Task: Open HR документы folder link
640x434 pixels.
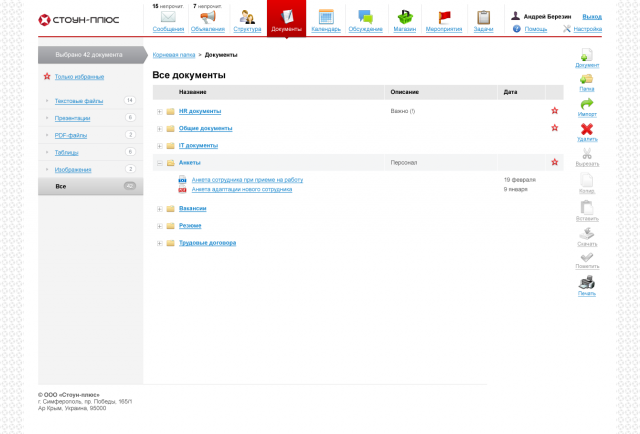Action: (x=200, y=111)
